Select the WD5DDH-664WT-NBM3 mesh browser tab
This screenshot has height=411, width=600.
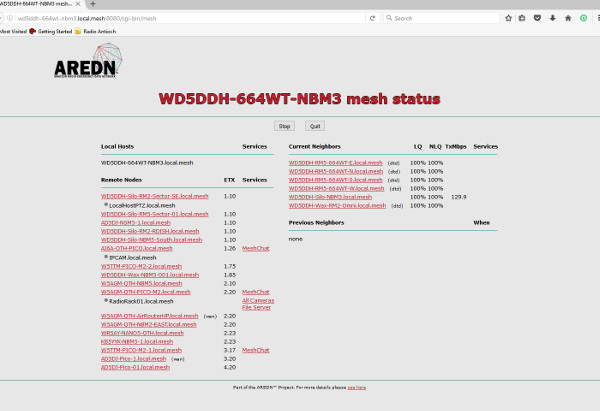pyautogui.click(x=40, y=4)
